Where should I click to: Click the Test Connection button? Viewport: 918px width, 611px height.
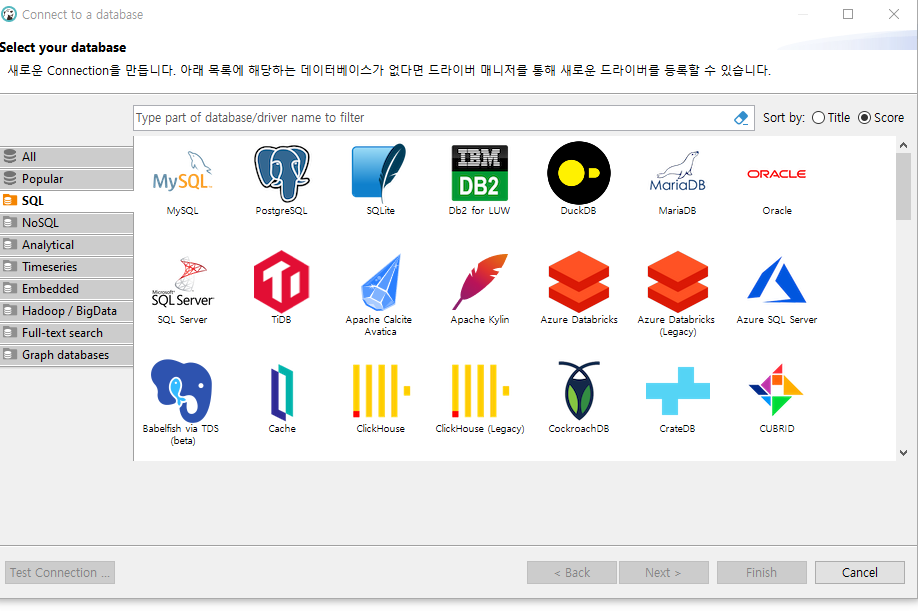(60, 572)
